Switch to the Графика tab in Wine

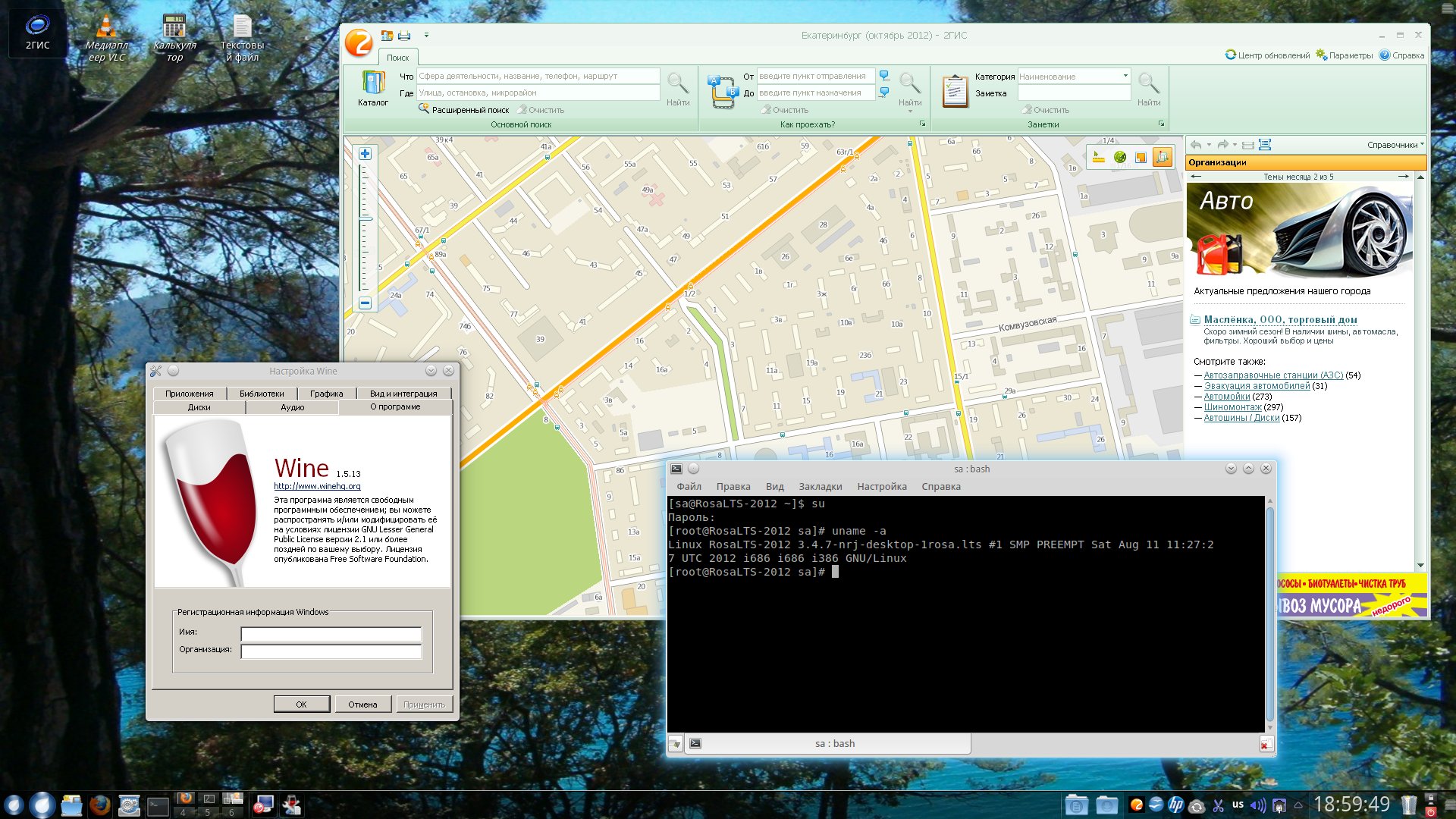click(x=326, y=394)
